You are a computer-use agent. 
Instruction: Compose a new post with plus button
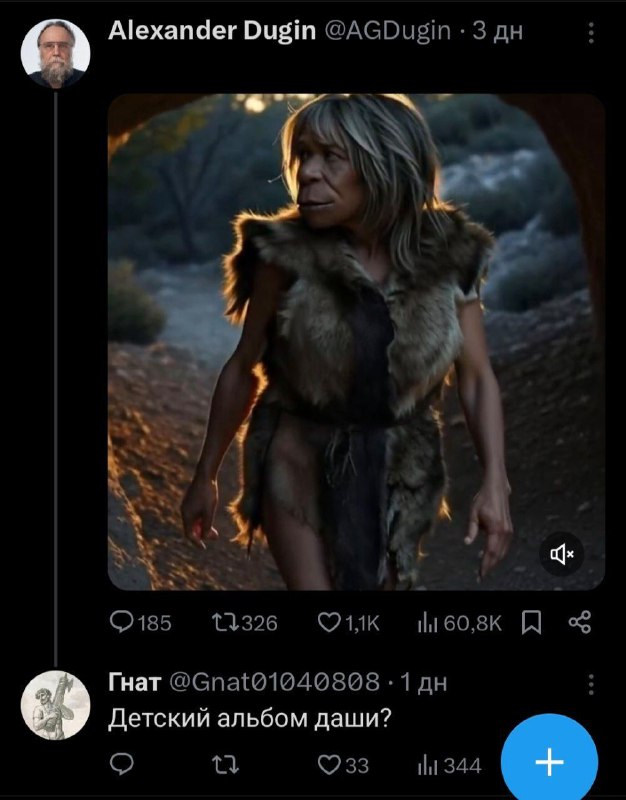click(549, 763)
